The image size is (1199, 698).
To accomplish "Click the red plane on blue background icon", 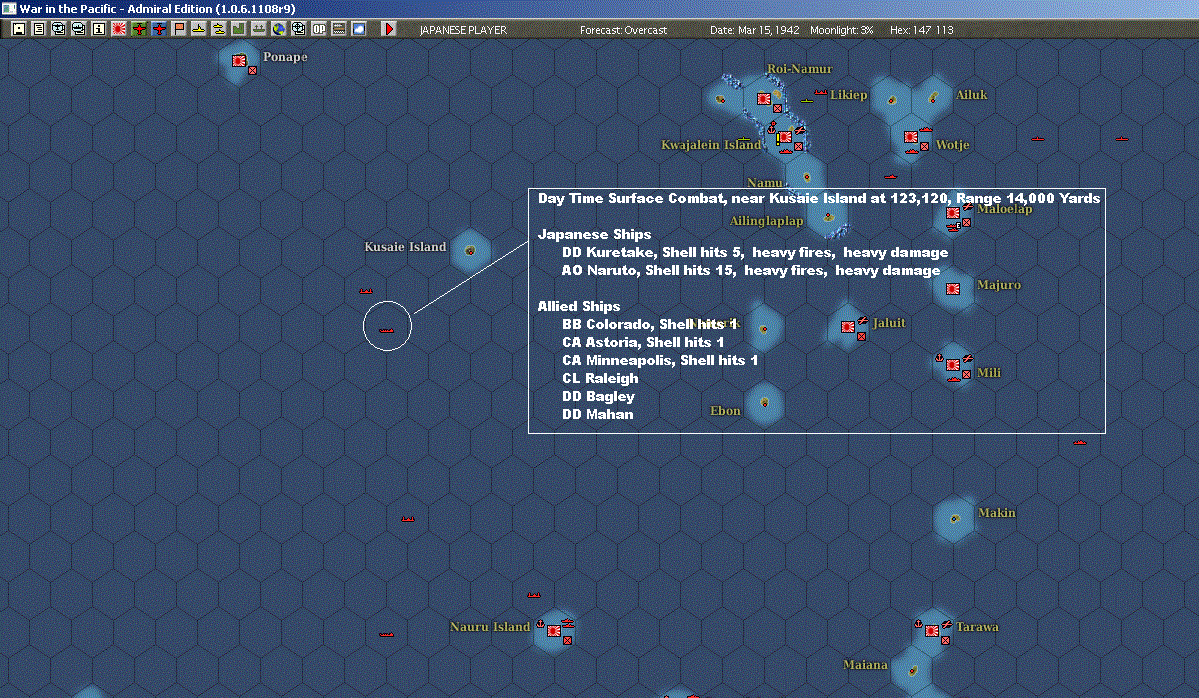I will click(159, 29).
